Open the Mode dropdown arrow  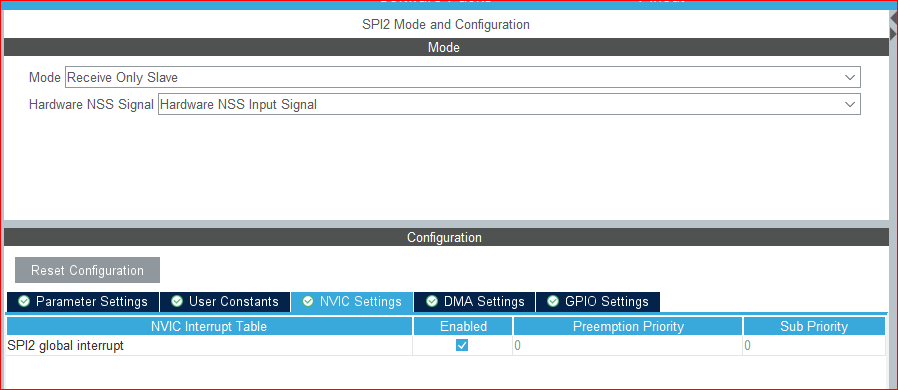(x=849, y=77)
